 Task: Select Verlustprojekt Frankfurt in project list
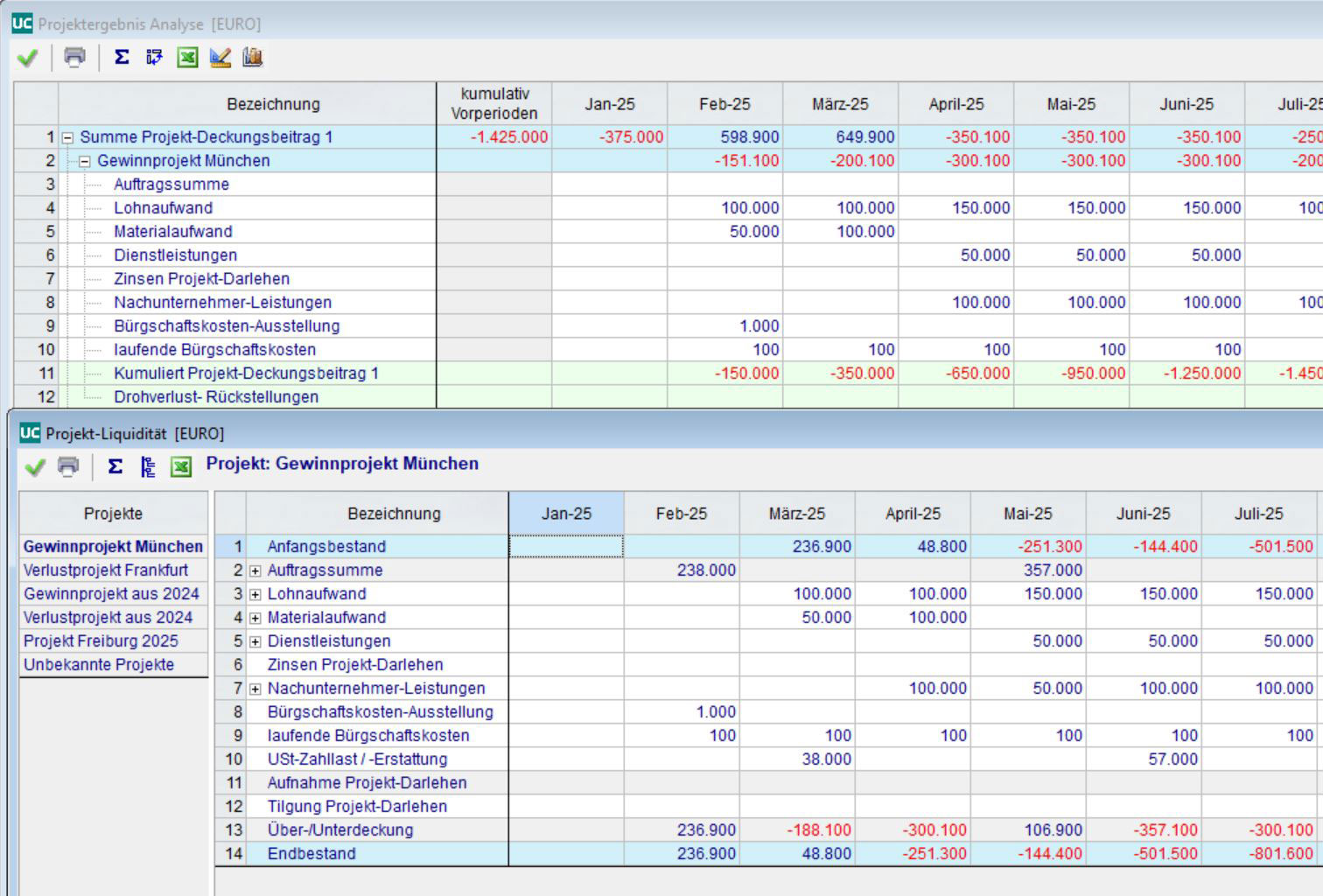coord(106,570)
